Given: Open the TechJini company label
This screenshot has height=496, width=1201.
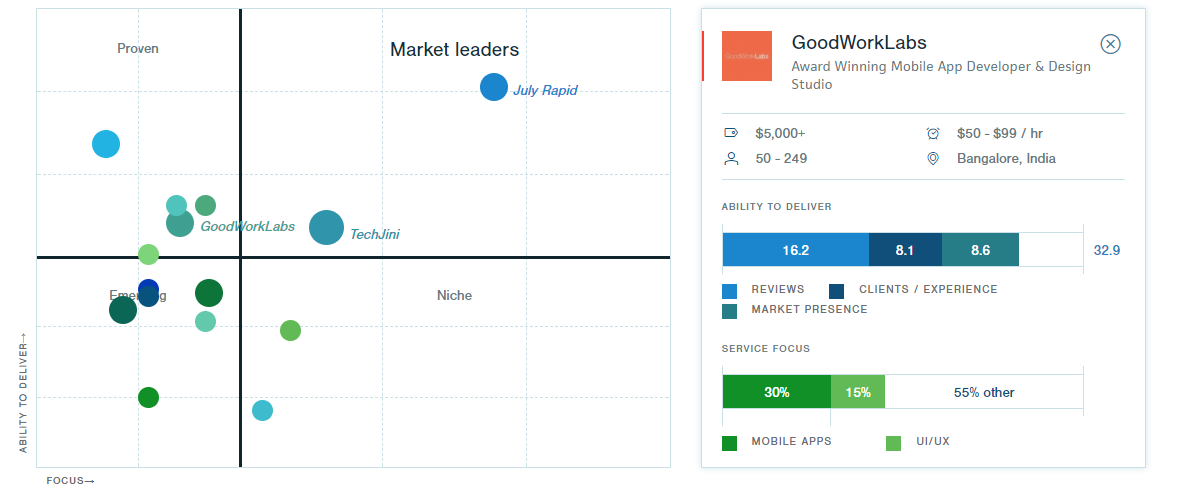Looking at the screenshot, I should 374,235.
